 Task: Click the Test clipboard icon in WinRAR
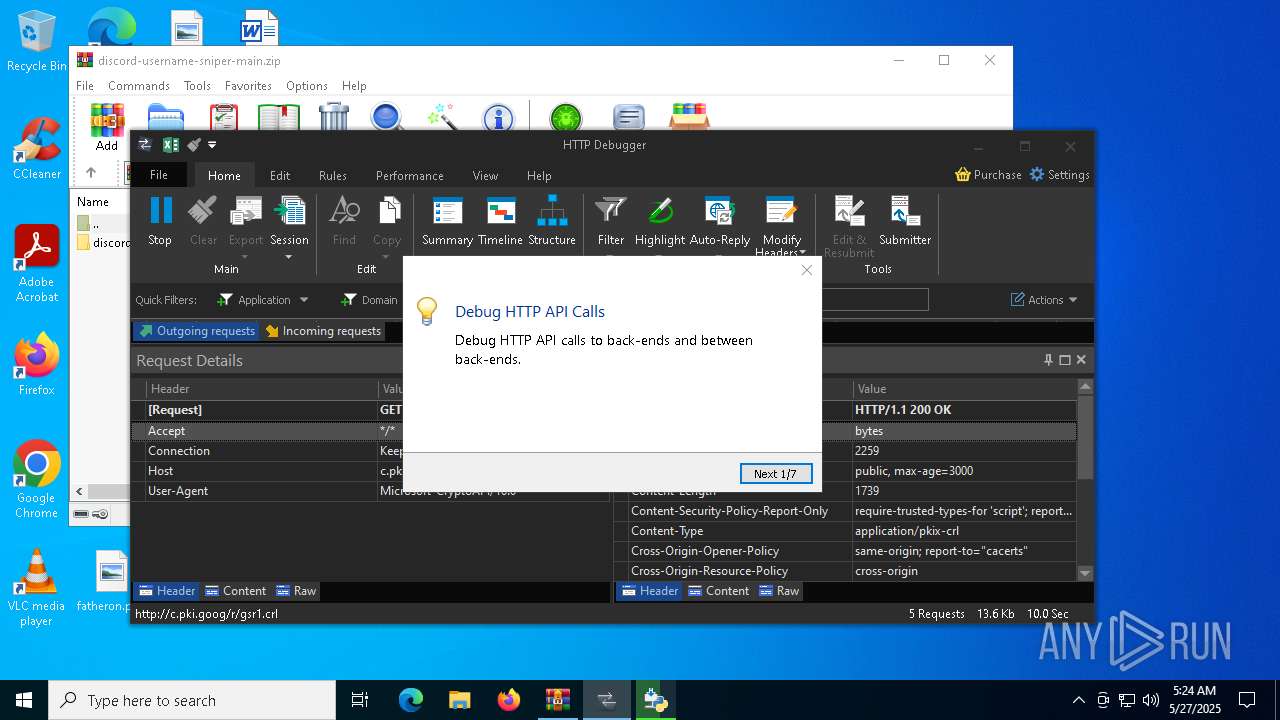224,118
